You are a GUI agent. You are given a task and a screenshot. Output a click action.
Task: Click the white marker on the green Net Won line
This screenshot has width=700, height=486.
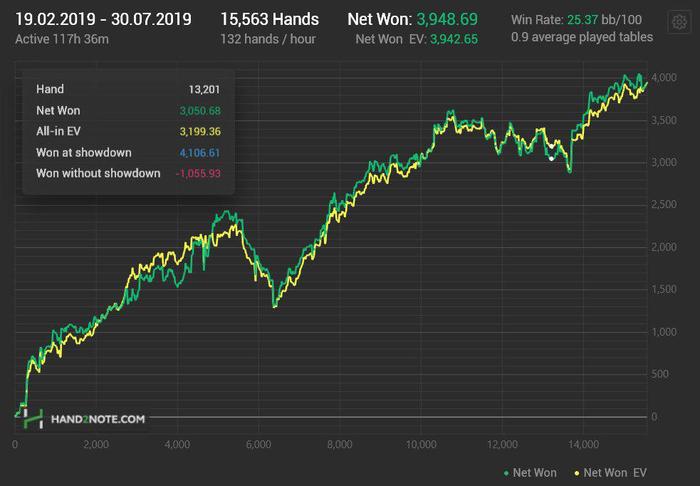tap(551, 158)
